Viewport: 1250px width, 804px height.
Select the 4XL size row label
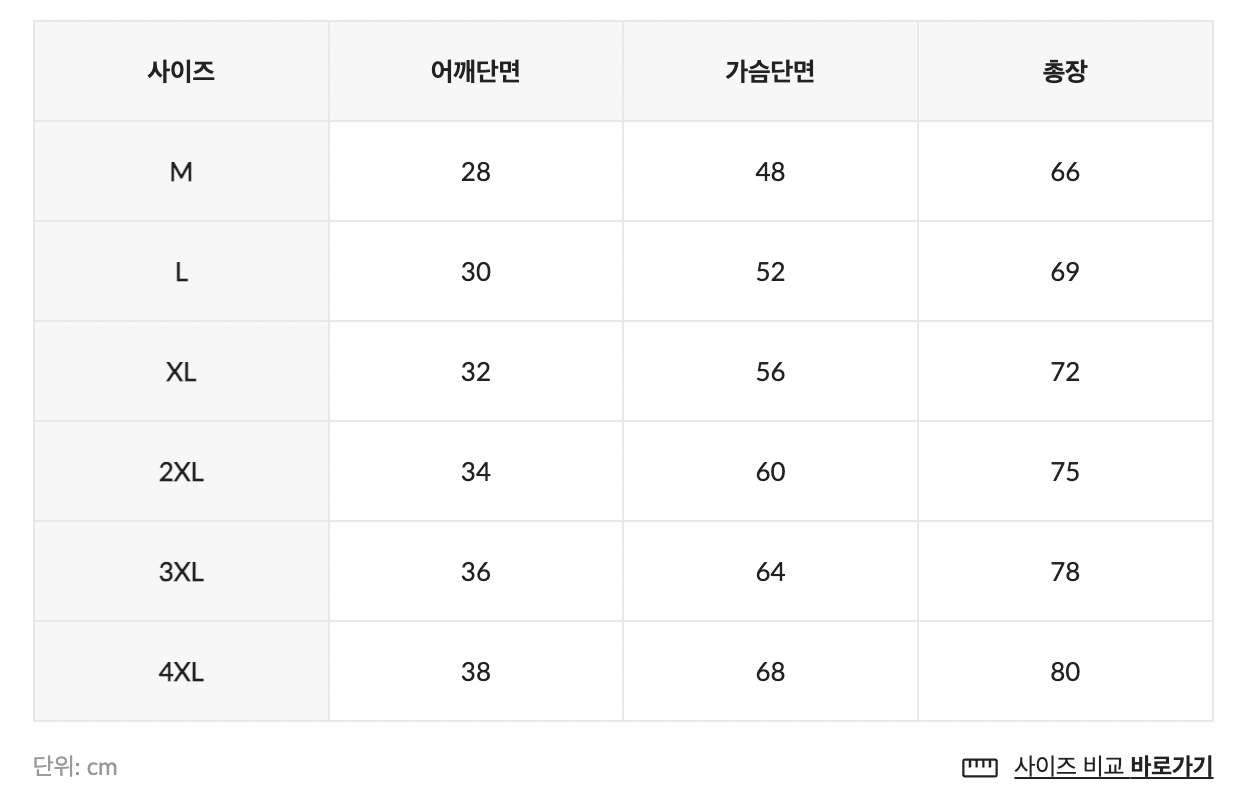coord(181,672)
